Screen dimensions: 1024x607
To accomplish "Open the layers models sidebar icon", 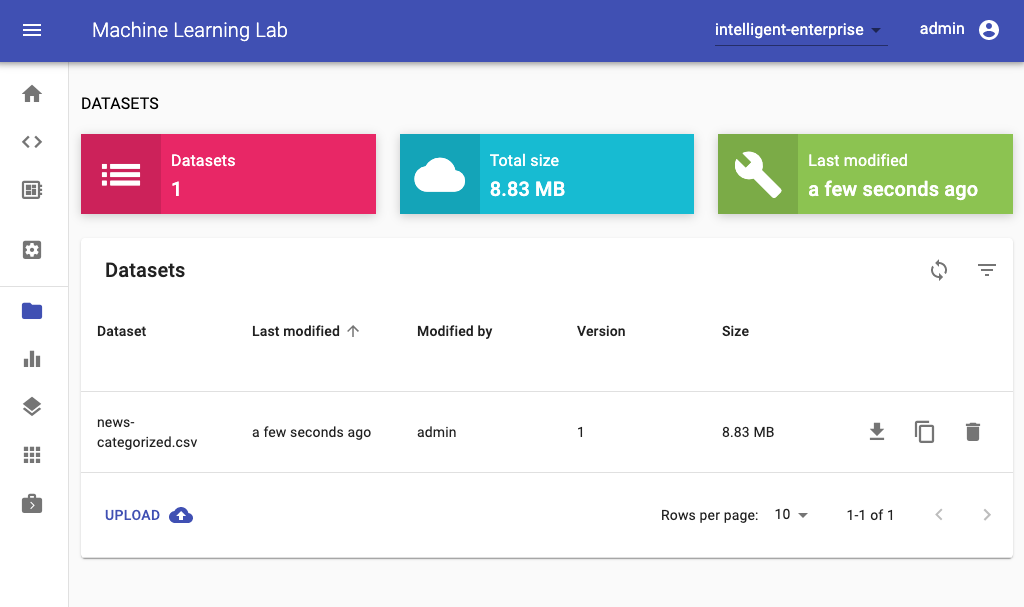I will pyautogui.click(x=32, y=407).
